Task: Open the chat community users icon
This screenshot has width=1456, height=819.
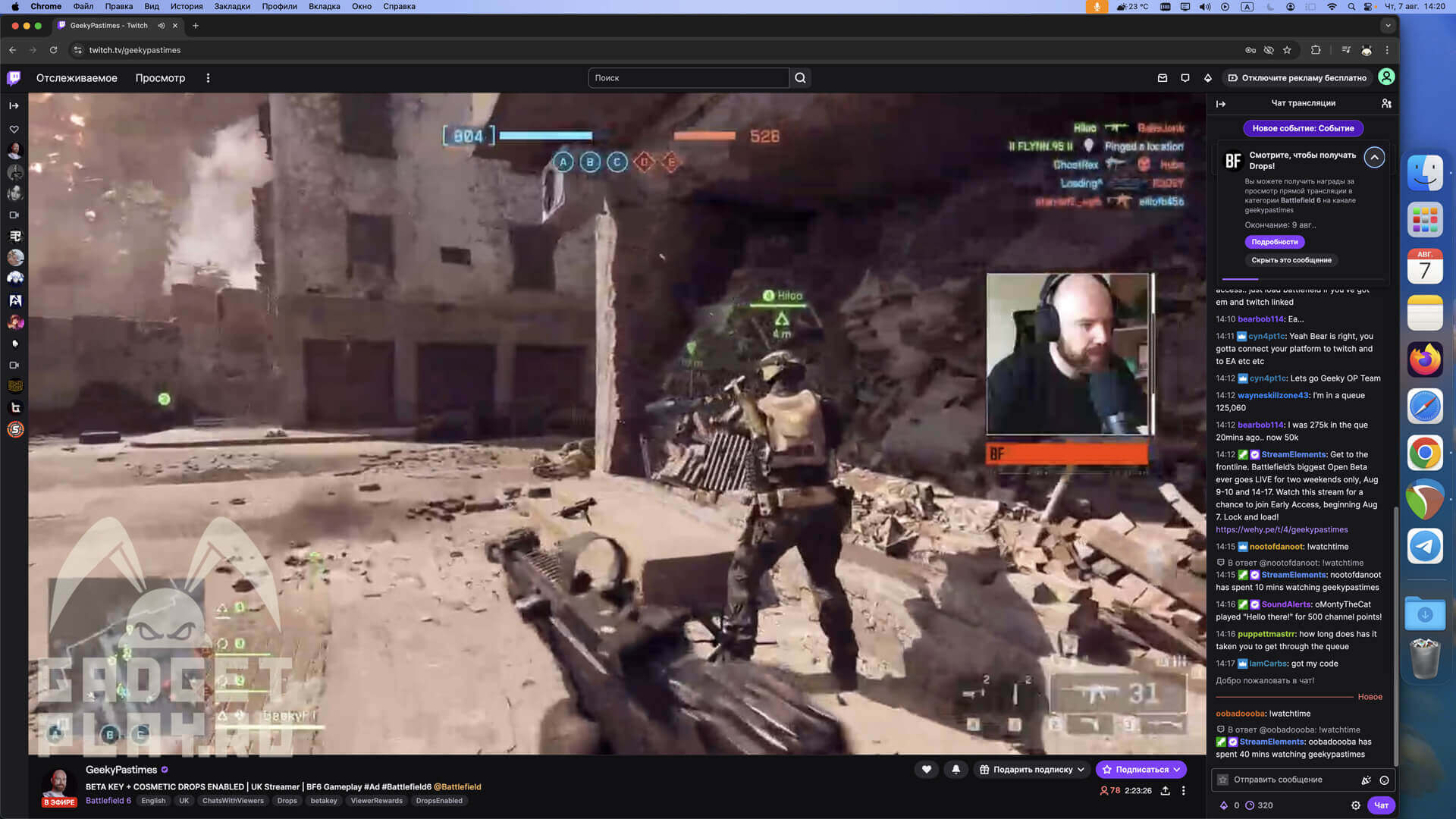Action: (1386, 103)
